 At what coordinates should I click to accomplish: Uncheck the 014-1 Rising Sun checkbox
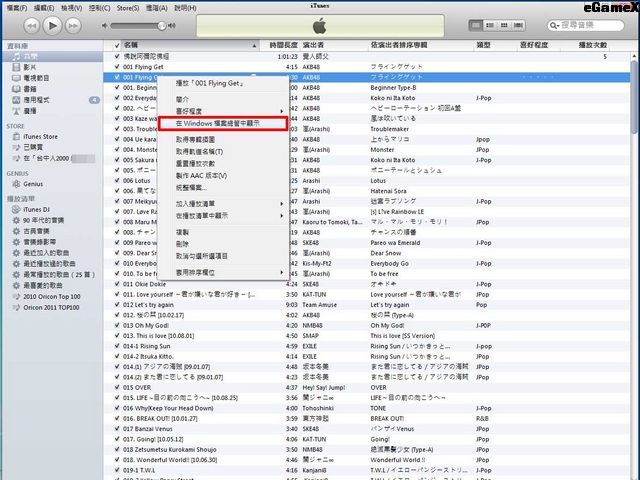tap(117, 346)
